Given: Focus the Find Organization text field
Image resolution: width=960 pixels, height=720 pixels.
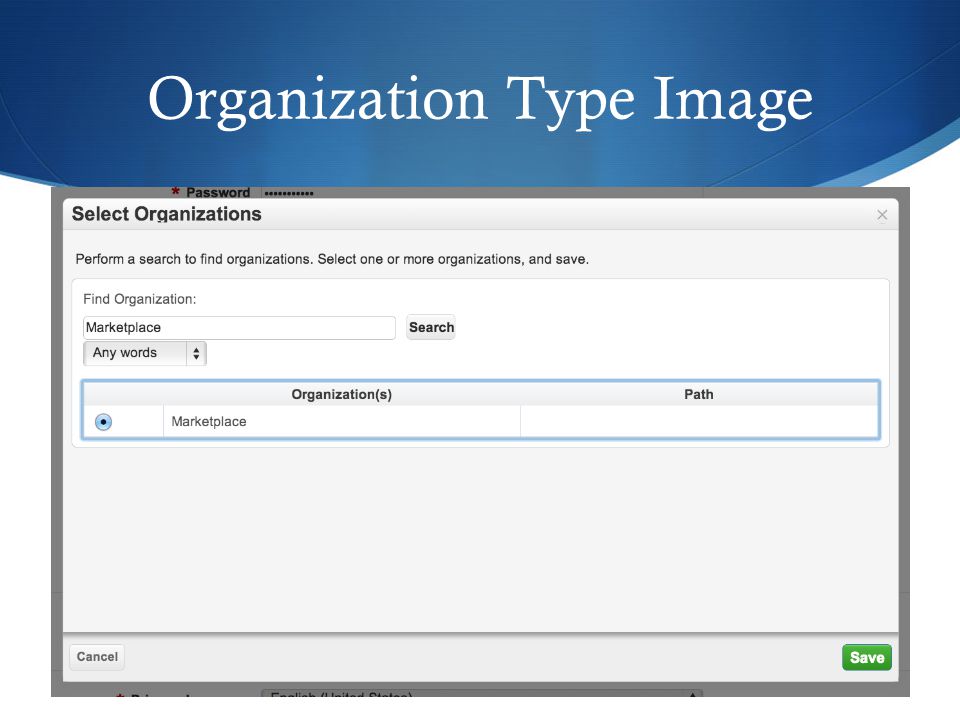Looking at the screenshot, I should (x=239, y=328).
